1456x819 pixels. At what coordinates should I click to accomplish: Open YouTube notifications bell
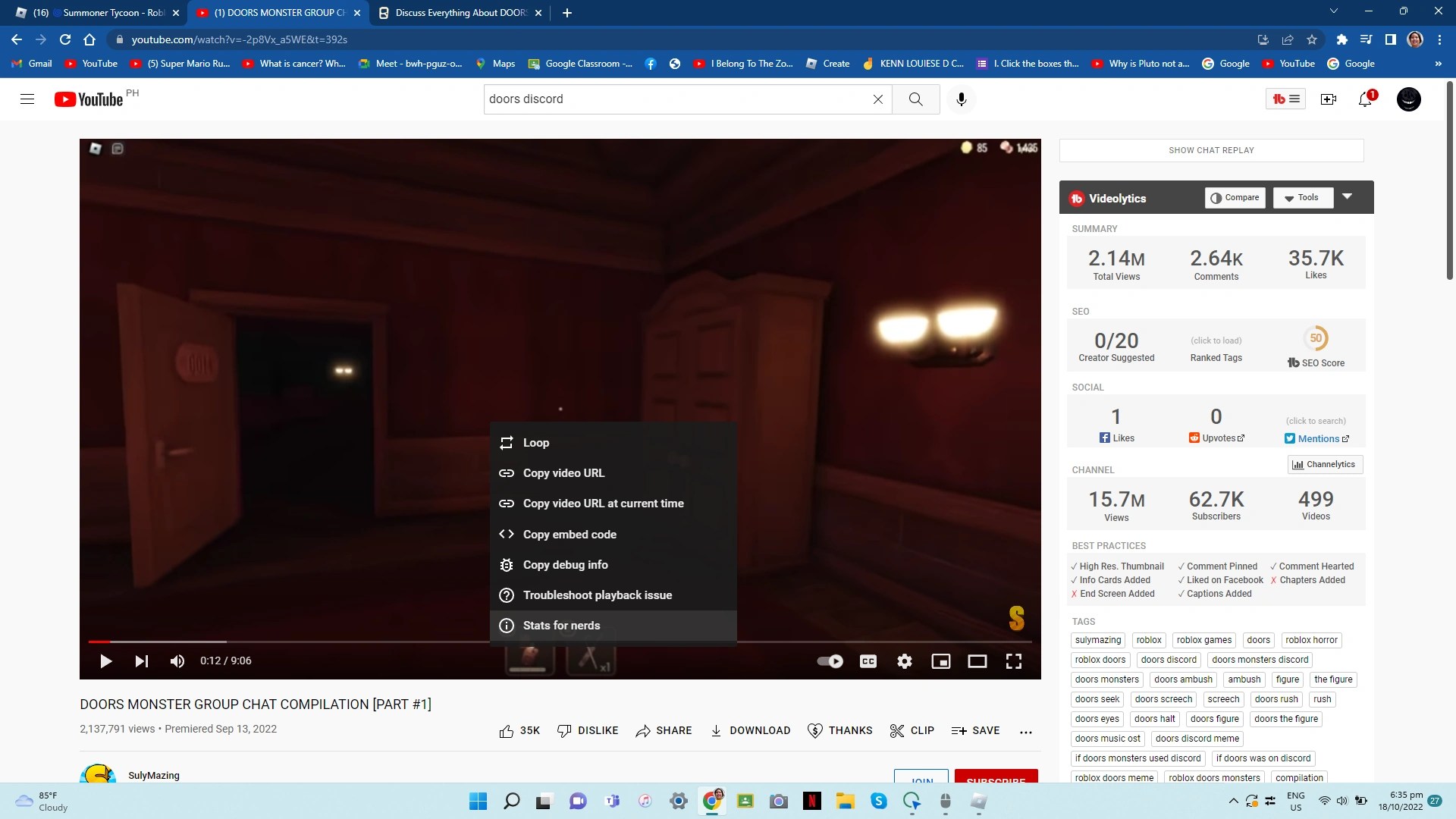coord(1365,99)
